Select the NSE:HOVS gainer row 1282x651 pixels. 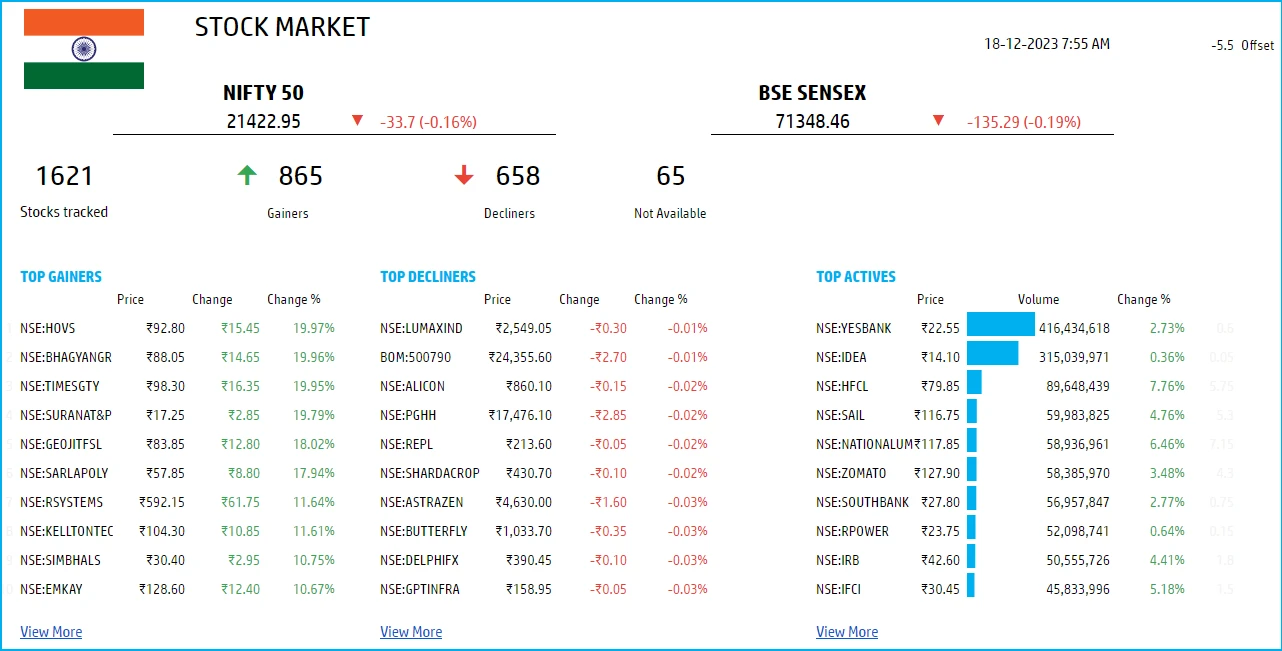[178, 328]
